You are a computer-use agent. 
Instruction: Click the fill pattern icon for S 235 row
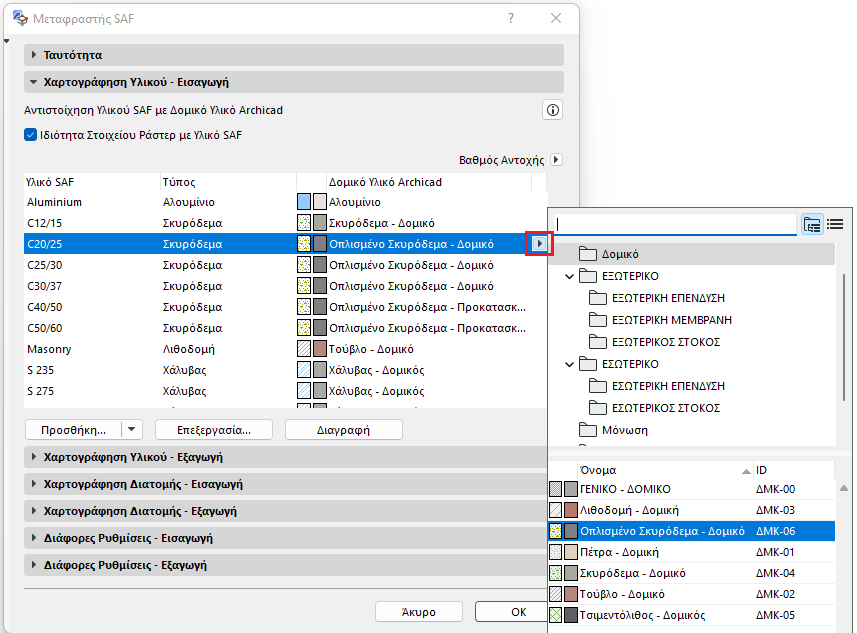pos(304,370)
